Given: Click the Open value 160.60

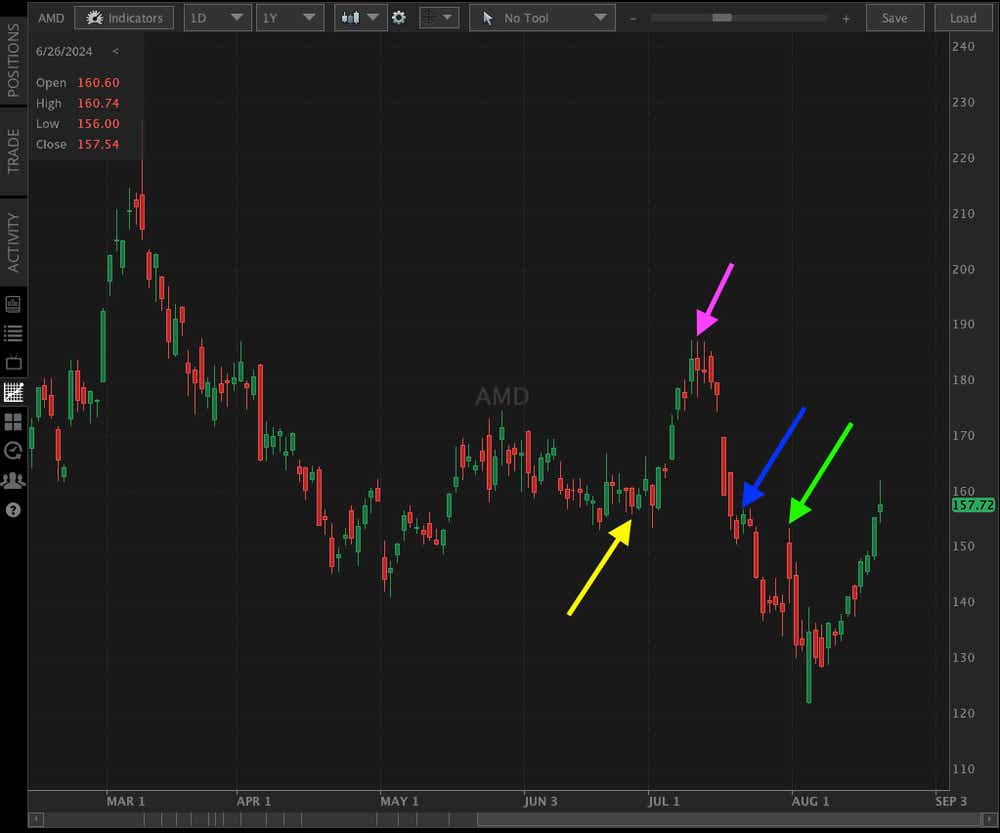Looking at the screenshot, I should pyautogui.click(x=98, y=82).
